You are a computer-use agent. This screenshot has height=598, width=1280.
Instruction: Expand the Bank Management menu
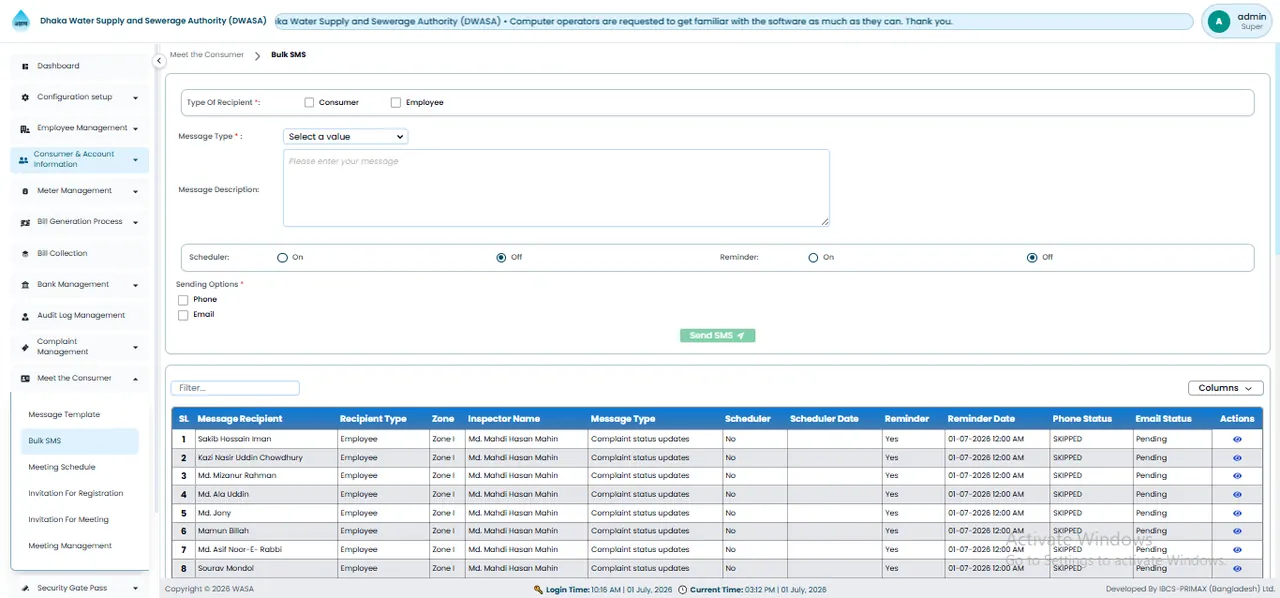135,285
